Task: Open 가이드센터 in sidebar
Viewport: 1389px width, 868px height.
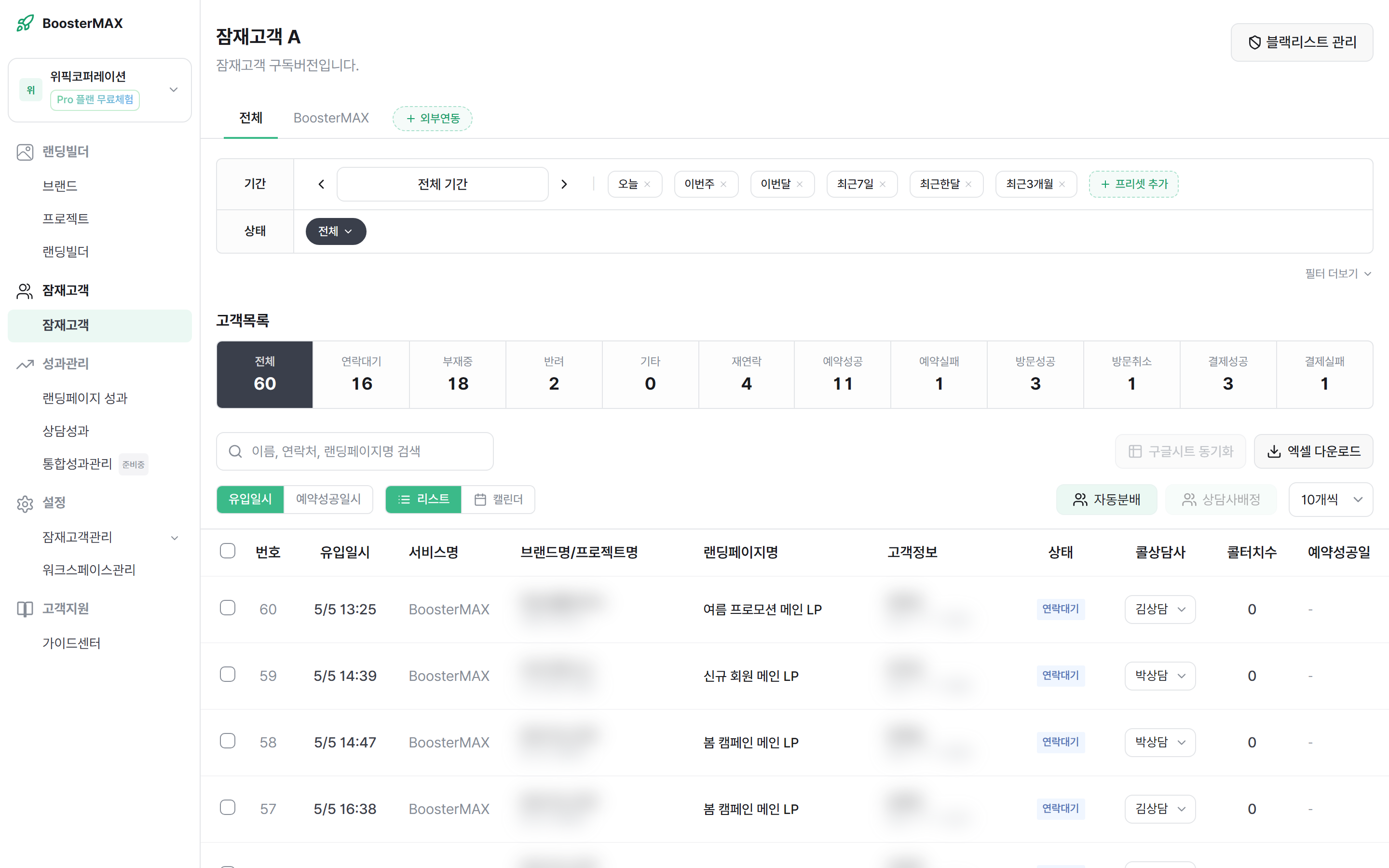Action: point(72,644)
